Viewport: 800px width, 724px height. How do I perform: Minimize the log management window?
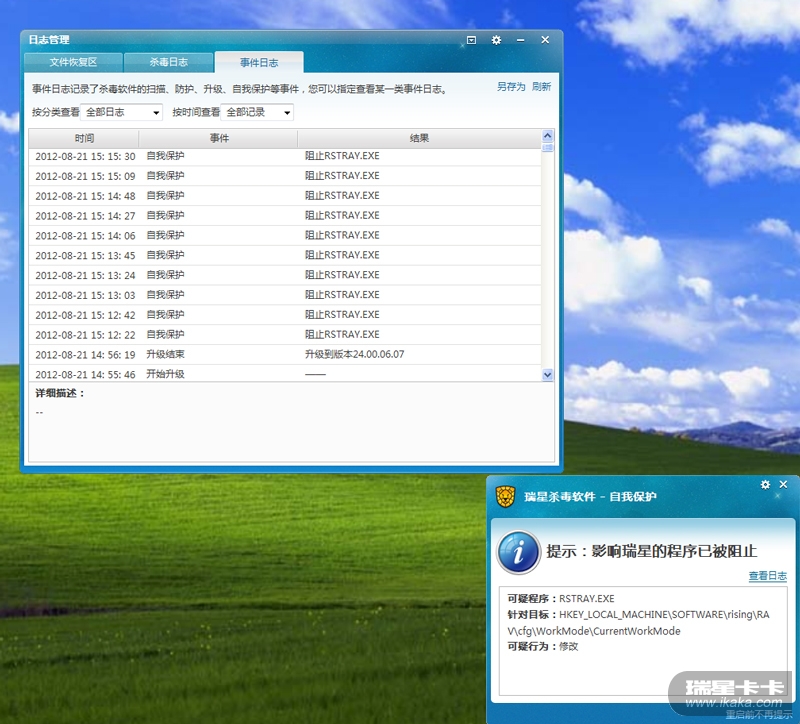coord(520,40)
